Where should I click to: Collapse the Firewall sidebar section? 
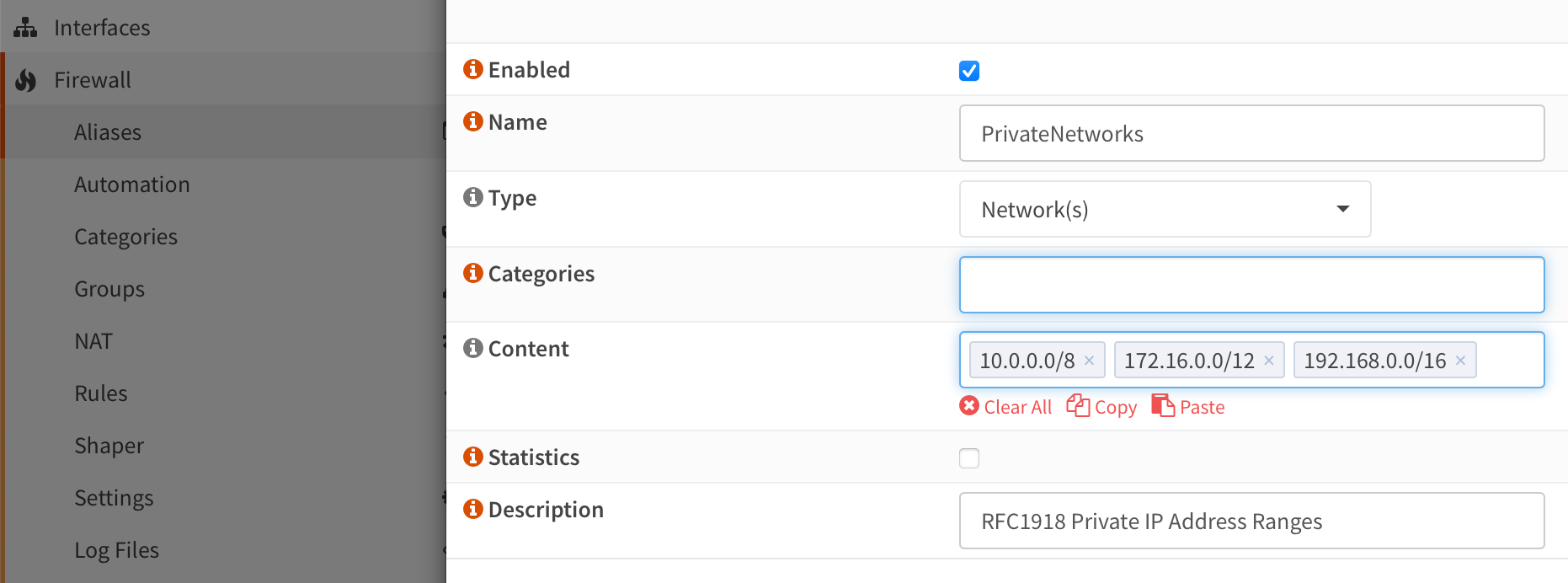[x=93, y=80]
